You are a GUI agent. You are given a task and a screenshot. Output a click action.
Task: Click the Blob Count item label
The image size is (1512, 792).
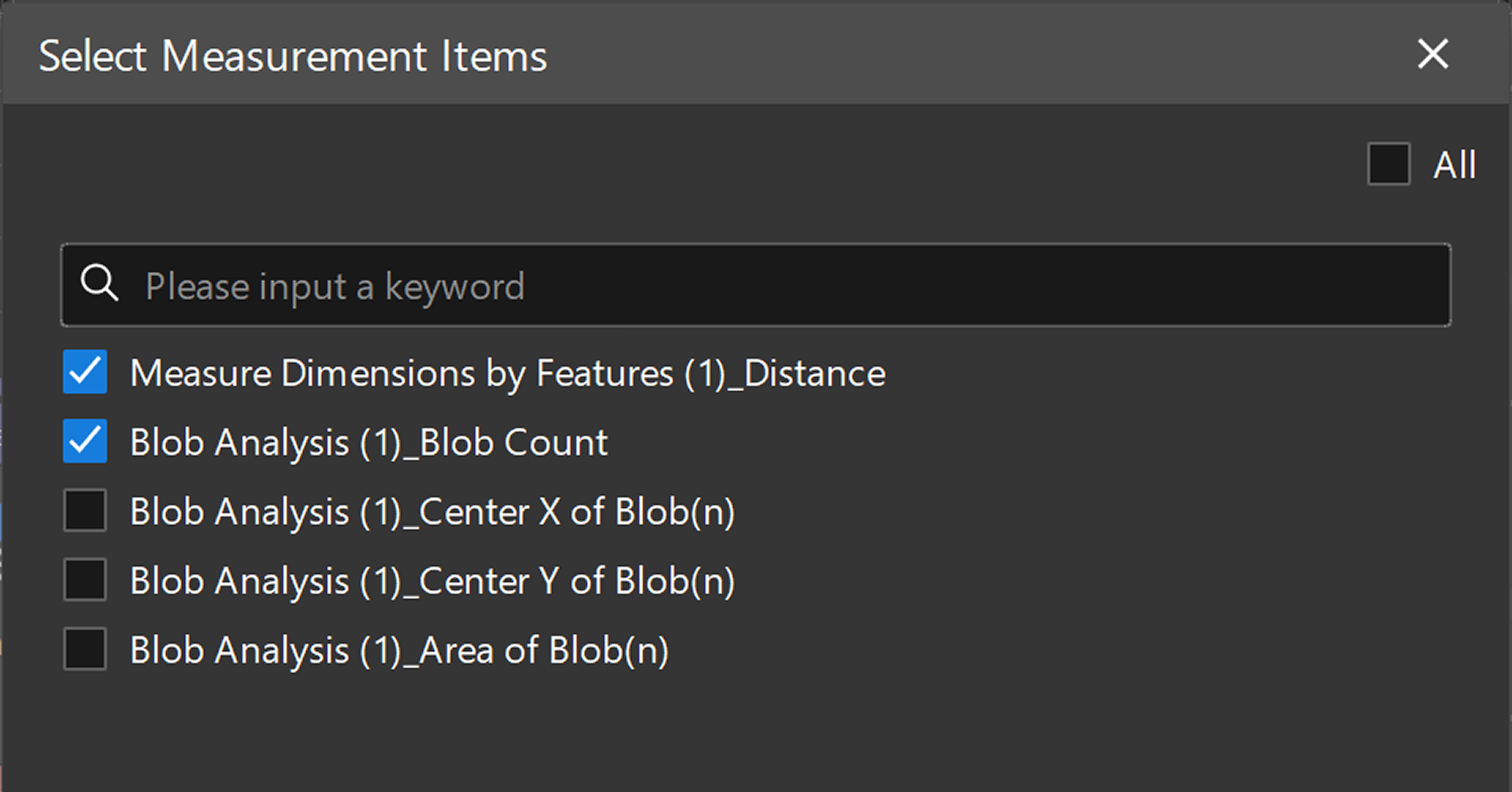point(369,442)
